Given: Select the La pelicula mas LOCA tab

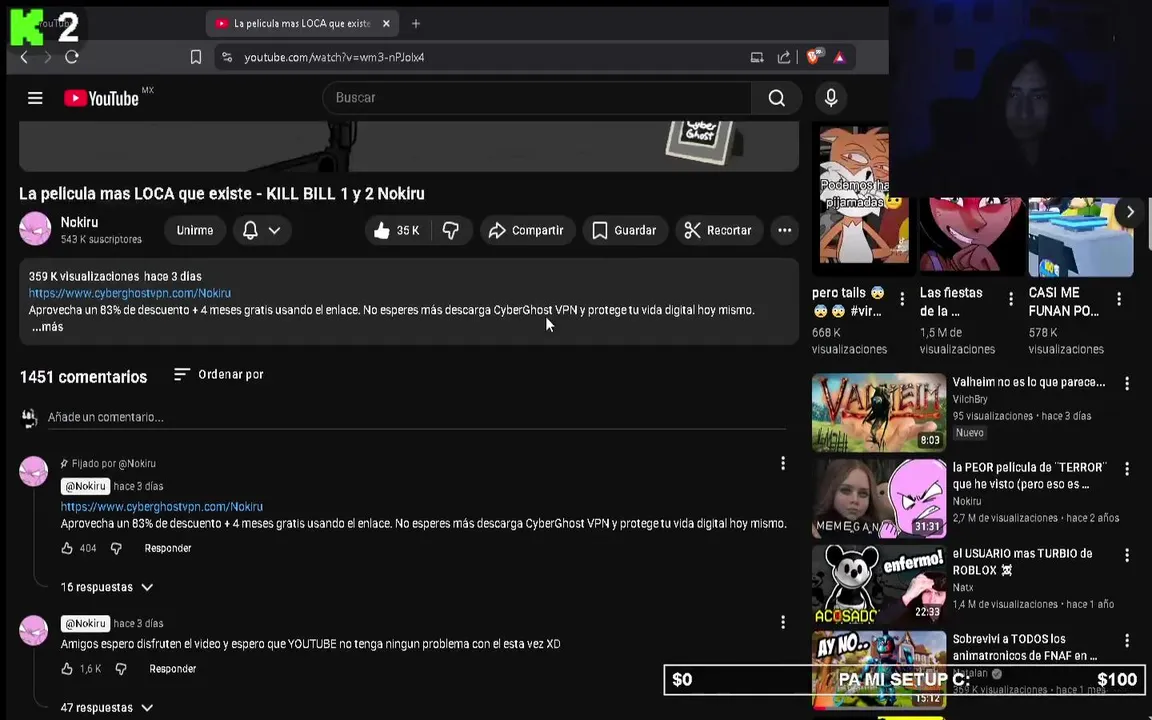Looking at the screenshot, I should click(x=302, y=24).
